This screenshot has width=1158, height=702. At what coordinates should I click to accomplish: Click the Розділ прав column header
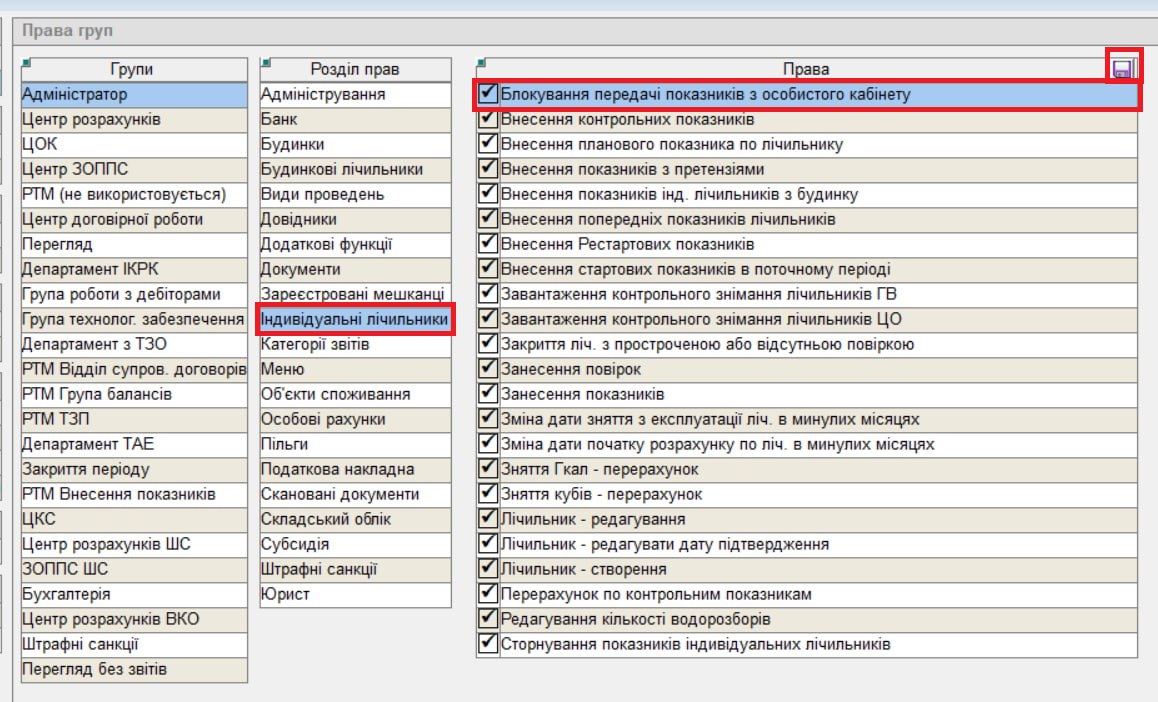click(355, 69)
